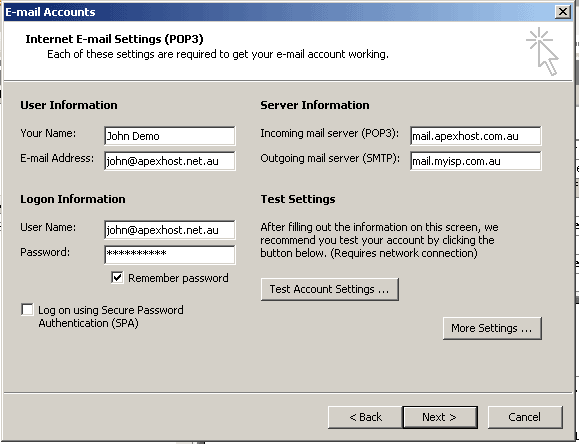
Task: Click the Remember password label text
Action: pyautogui.click(x=178, y=278)
